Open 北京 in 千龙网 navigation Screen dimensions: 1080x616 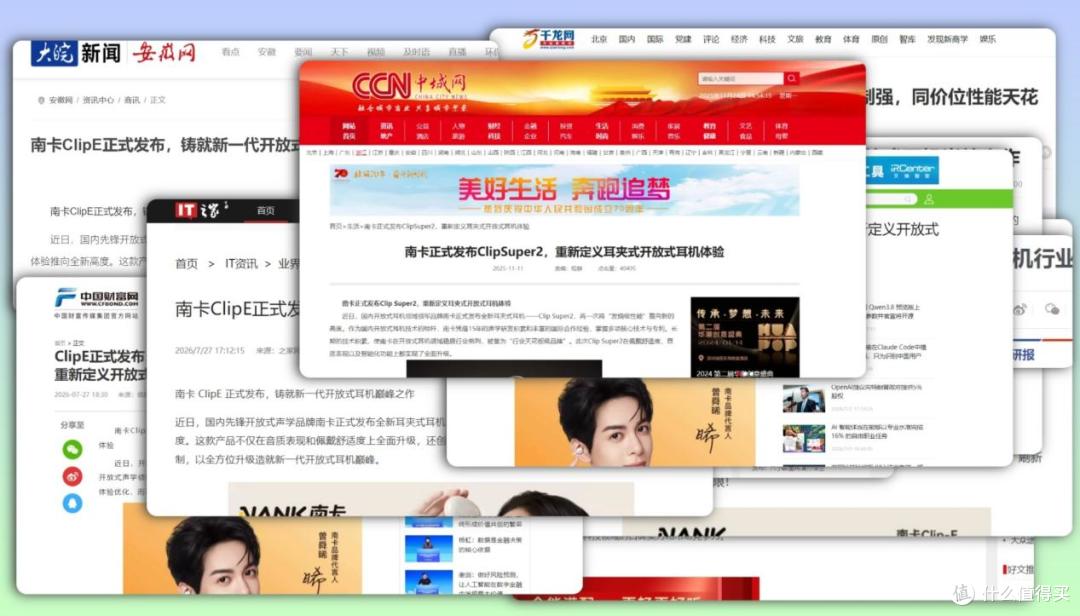[x=599, y=39]
